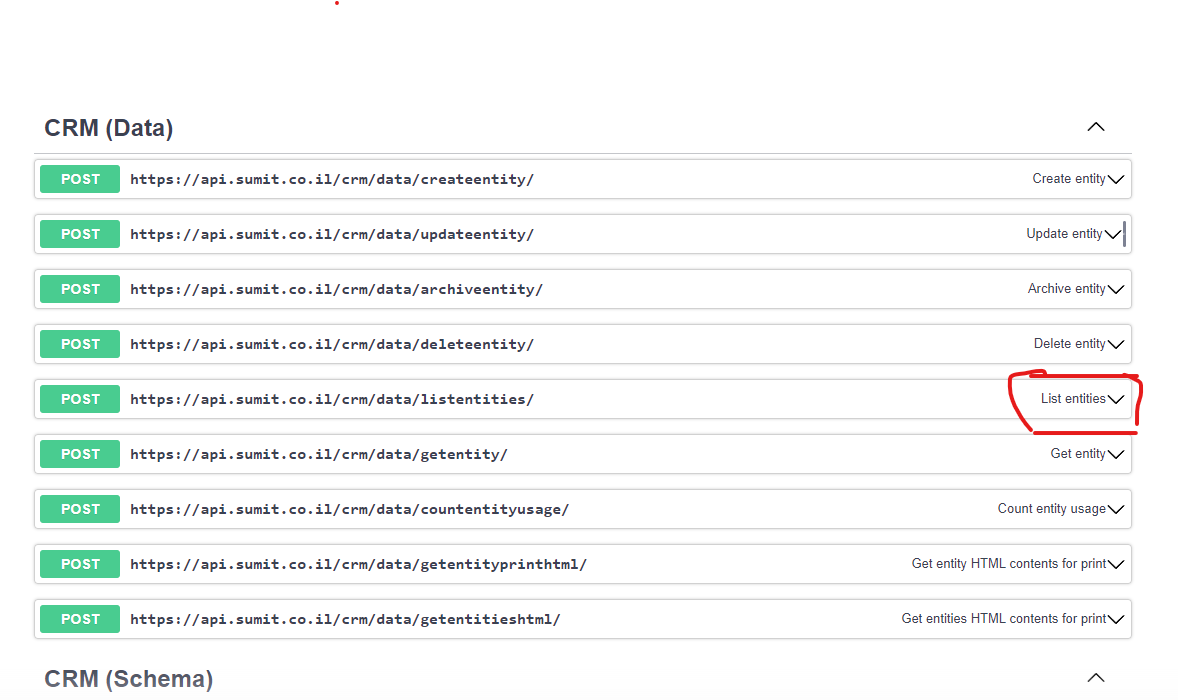Expand the Count entity usage chevron
Screen dimensions: 1178x700
coord(1116,510)
